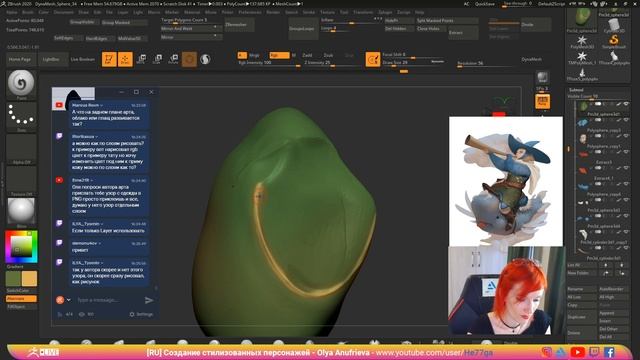The width and height of the screenshot is (640, 360).
Task: Open the Help menu
Action: click(420, 12)
